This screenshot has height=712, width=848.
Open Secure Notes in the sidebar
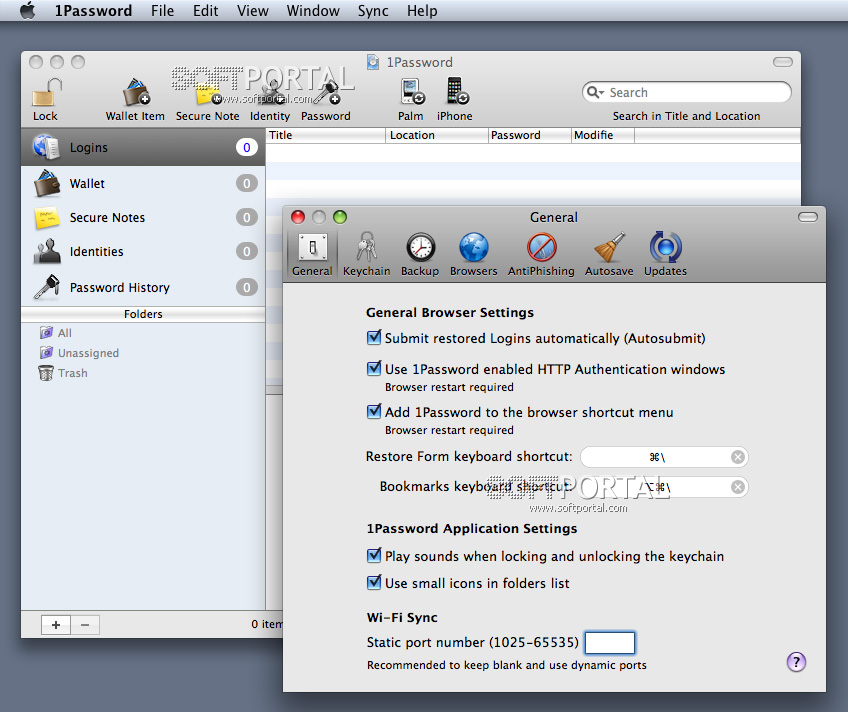click(143, 217)
